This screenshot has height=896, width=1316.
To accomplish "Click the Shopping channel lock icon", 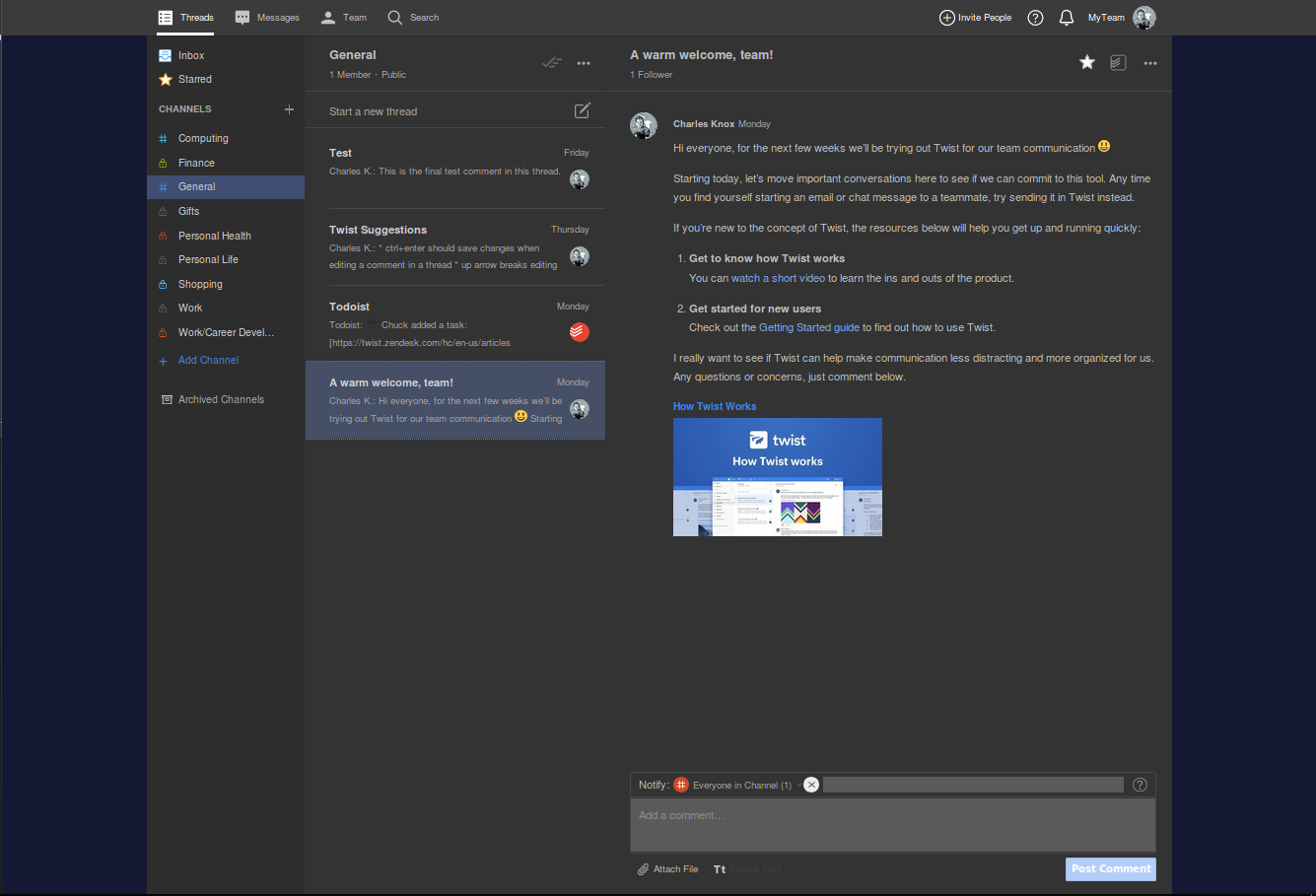I will pyautogui.click(x=163, y=284).
